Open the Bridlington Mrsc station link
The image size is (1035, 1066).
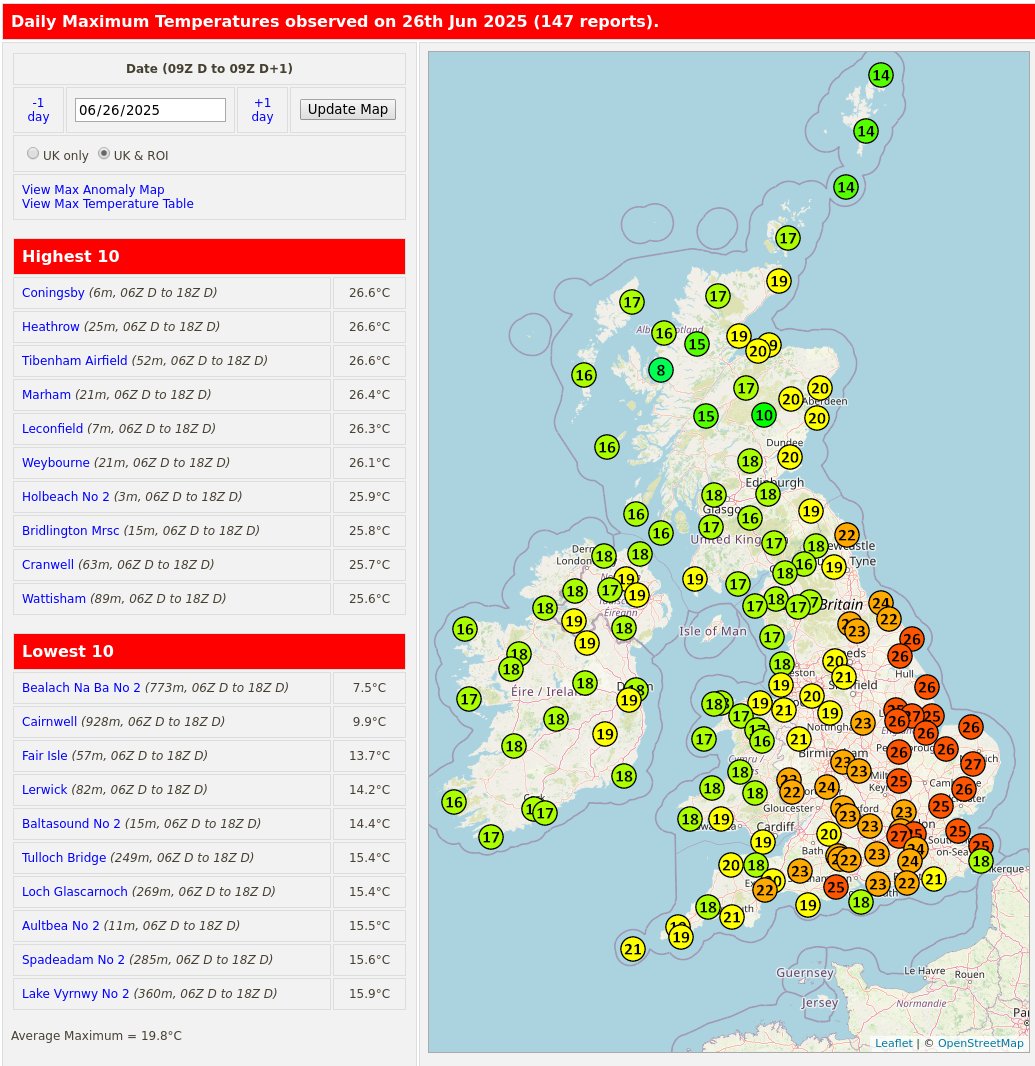(70, 530)
